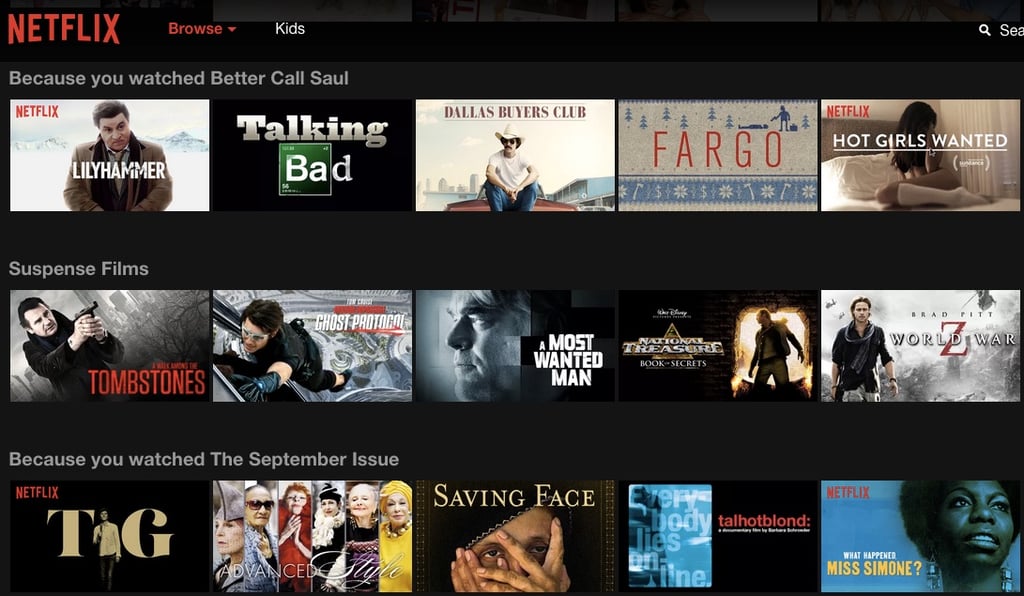Screen dimensions: 1024x596
Task: Open Hot Girls Wanted documentary
Action: 920,155
